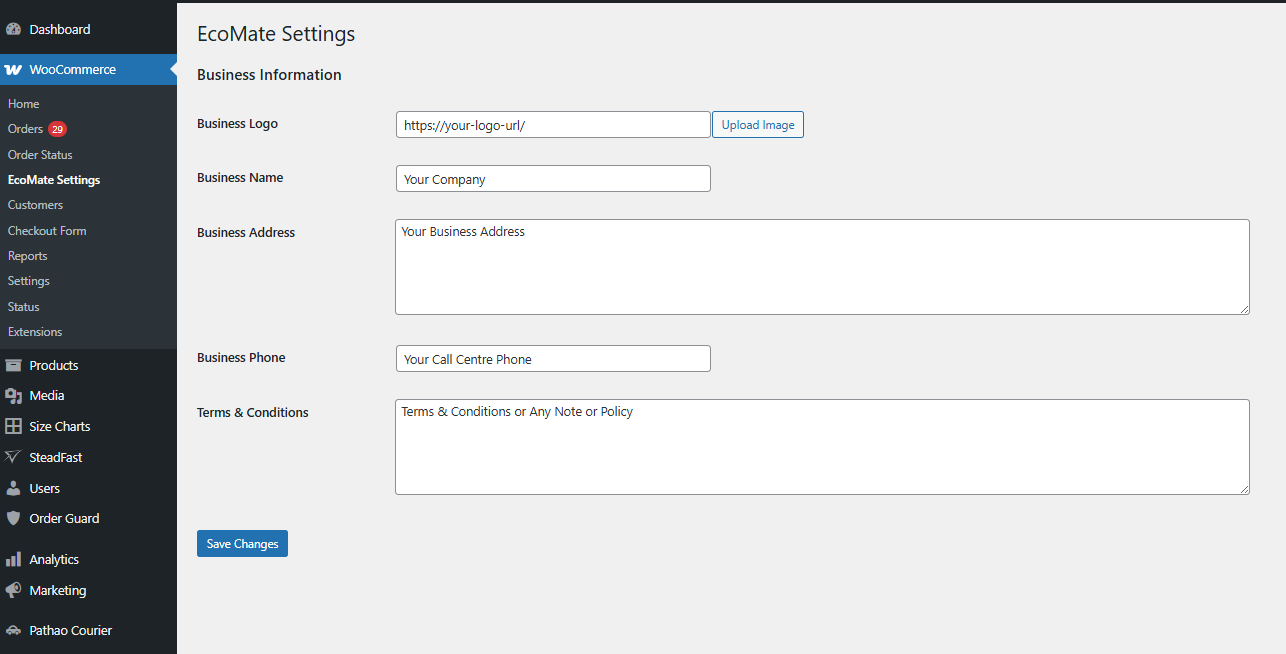The width and height of the screenshot is (1286, 654).
Task: Open the Checkout Form page
Action: click(x=47, y=230)
